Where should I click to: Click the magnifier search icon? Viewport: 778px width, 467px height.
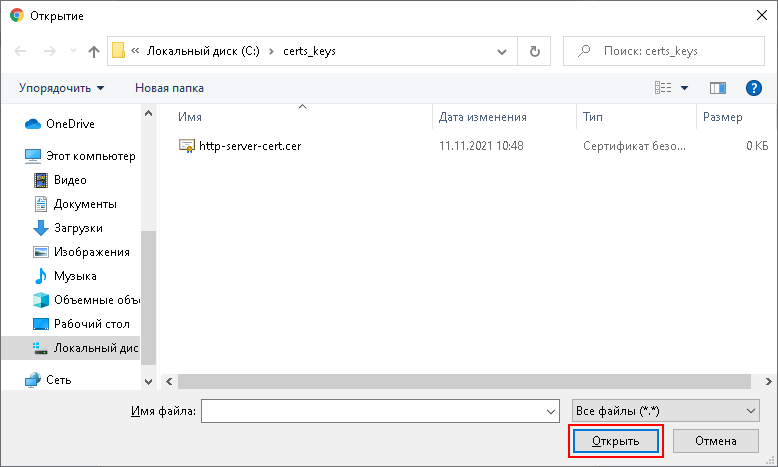(584, 51)
